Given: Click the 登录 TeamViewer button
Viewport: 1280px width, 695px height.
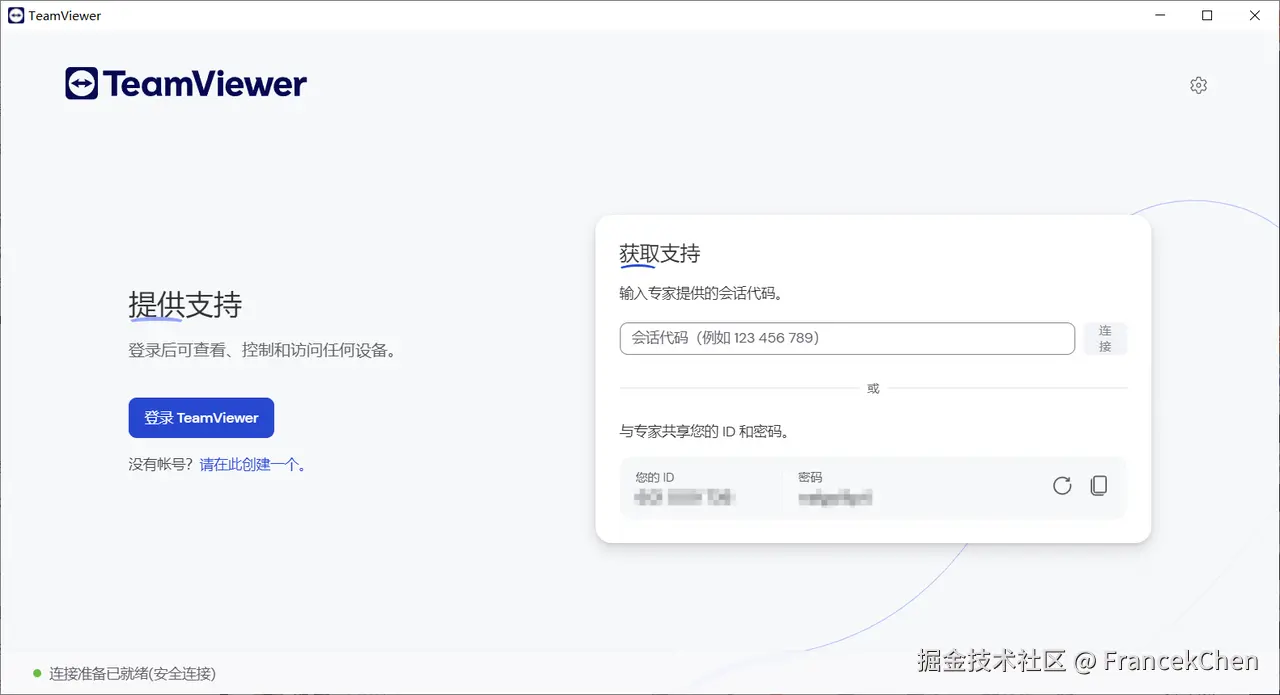Looking at the screenshot, I should (x=201, y=418).
